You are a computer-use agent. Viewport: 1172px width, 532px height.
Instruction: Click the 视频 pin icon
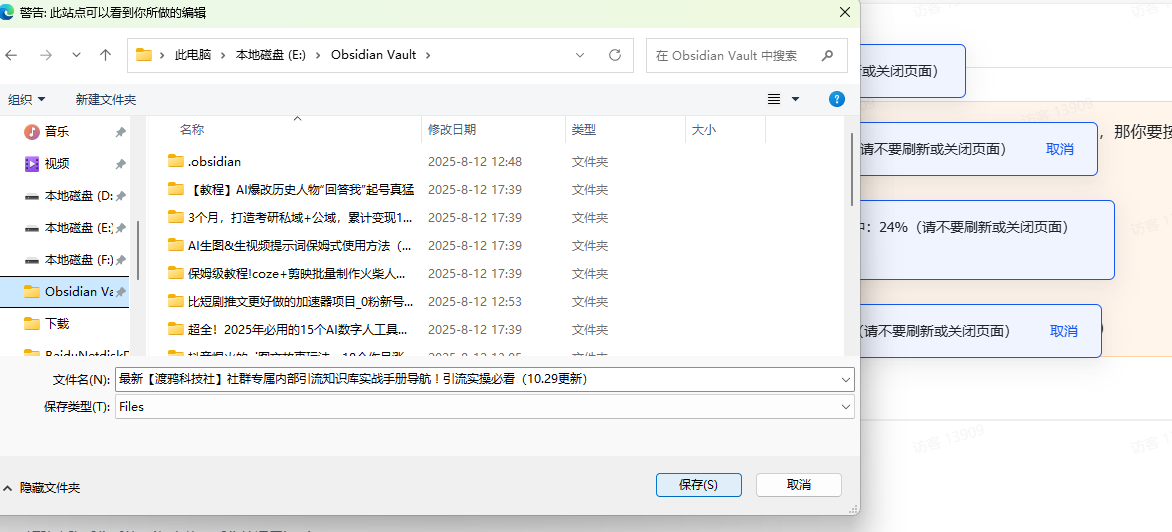(120, 164)
